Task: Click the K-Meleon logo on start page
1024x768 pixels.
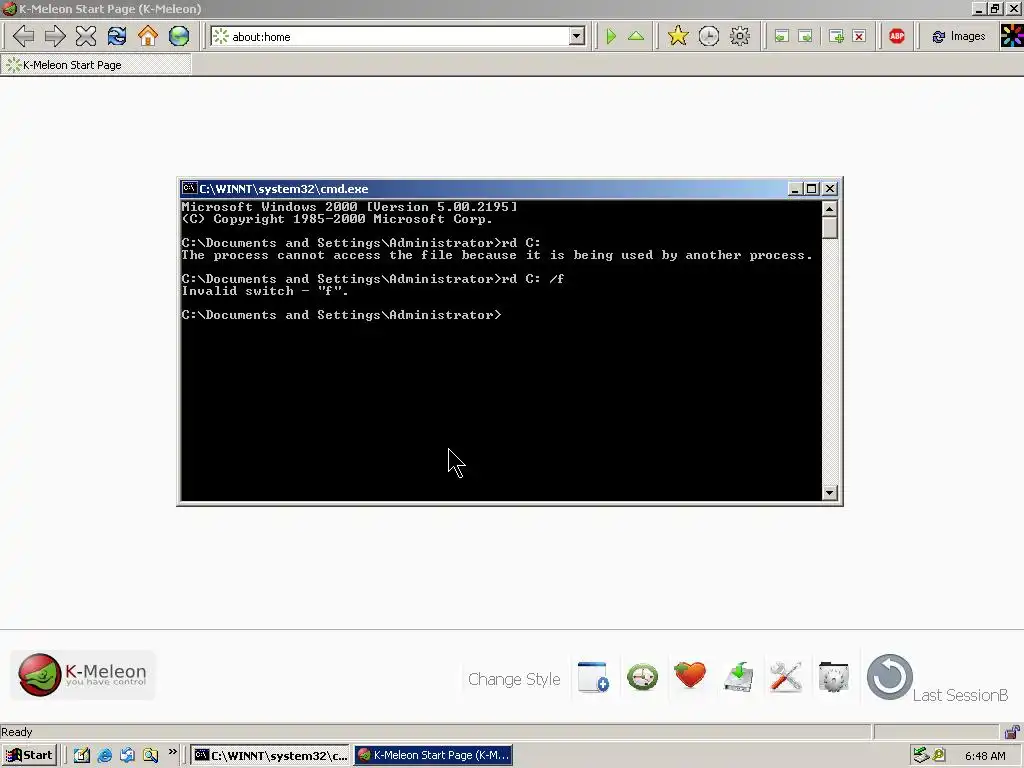Action: 83,675
